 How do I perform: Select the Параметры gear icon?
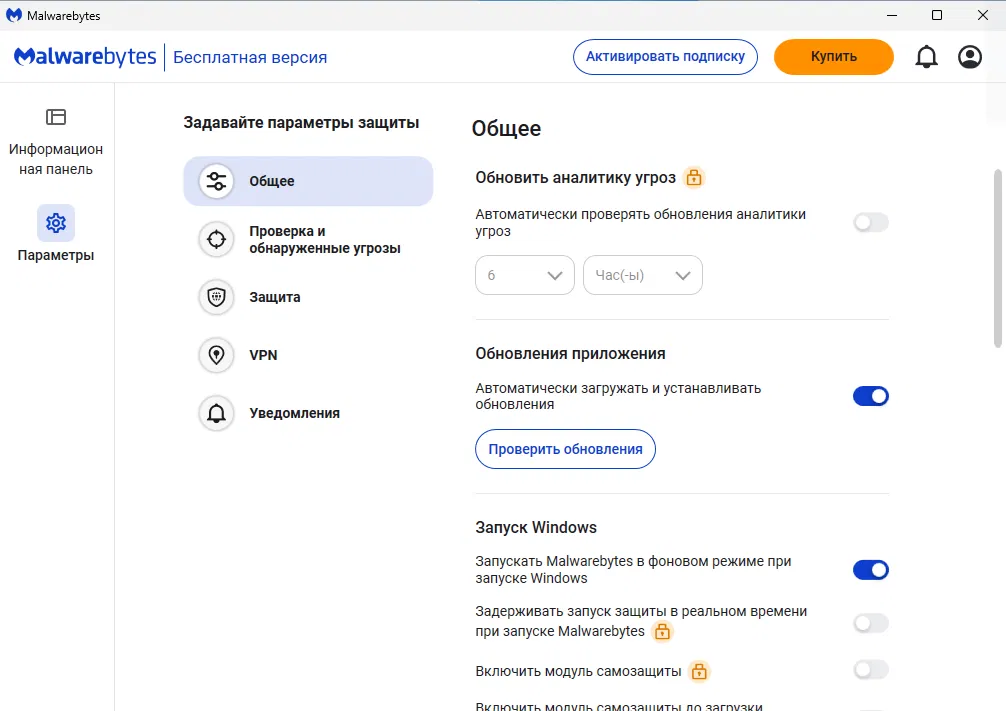click(x=56, y=223)
